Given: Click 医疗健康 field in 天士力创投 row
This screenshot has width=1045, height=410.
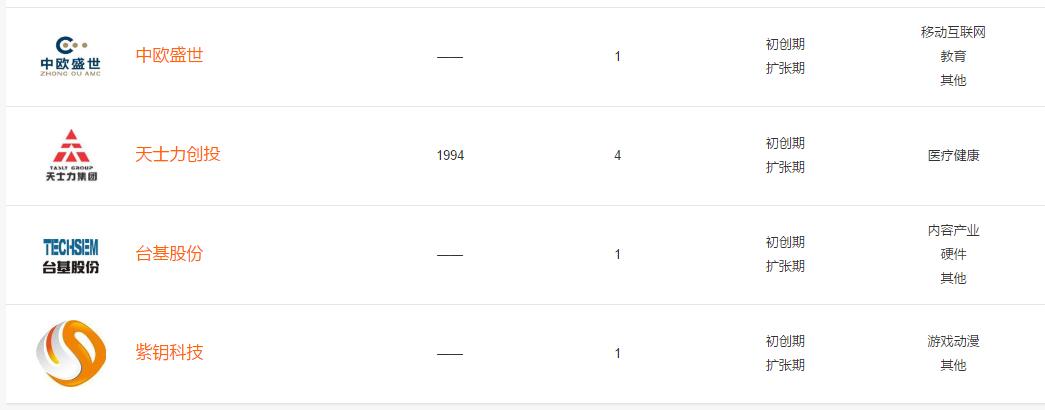Looking at the screenshot, I should point(954,156).
